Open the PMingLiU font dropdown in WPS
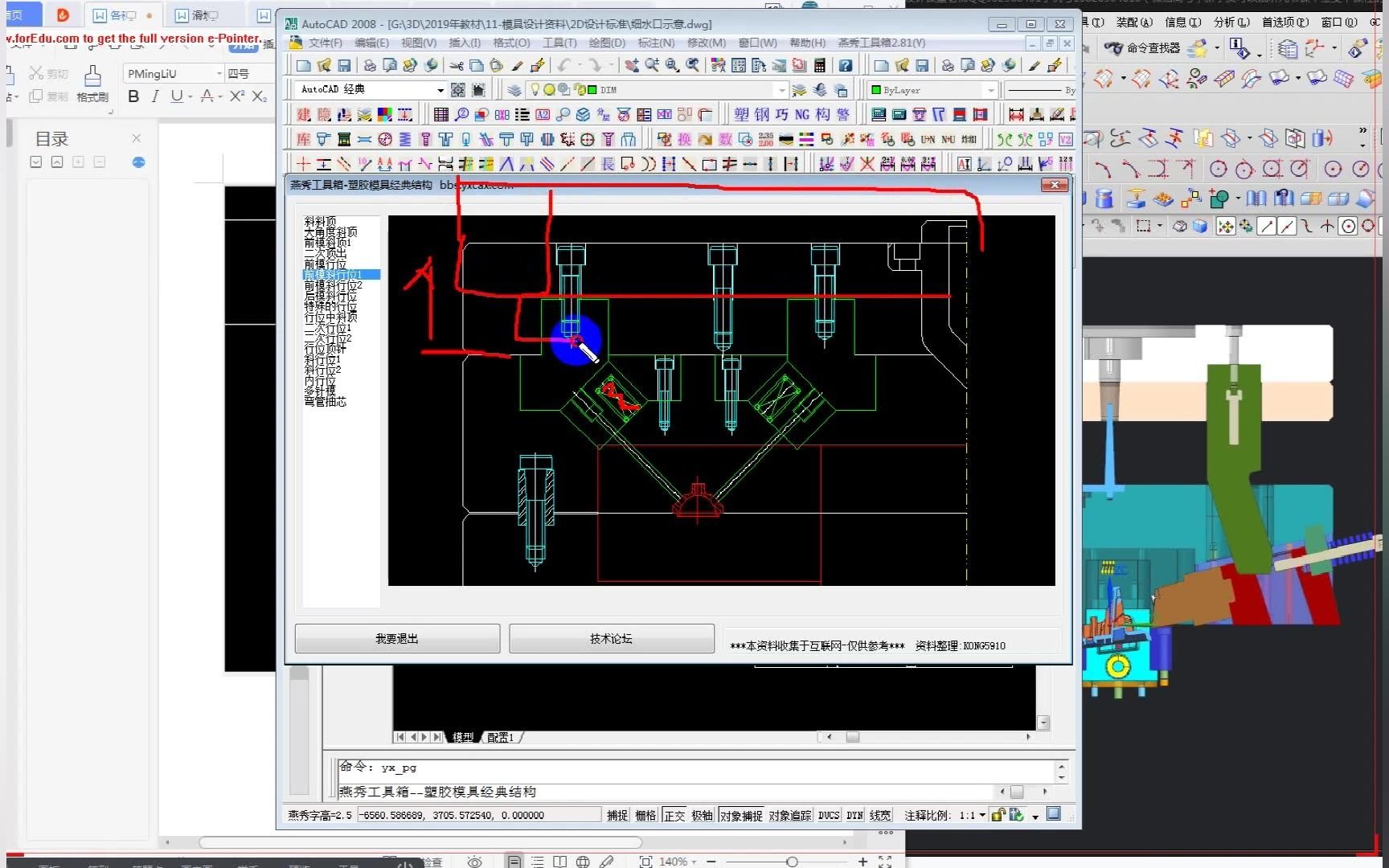The width and height of the screenshot is (1389, 868). click(x=219, y=73)
